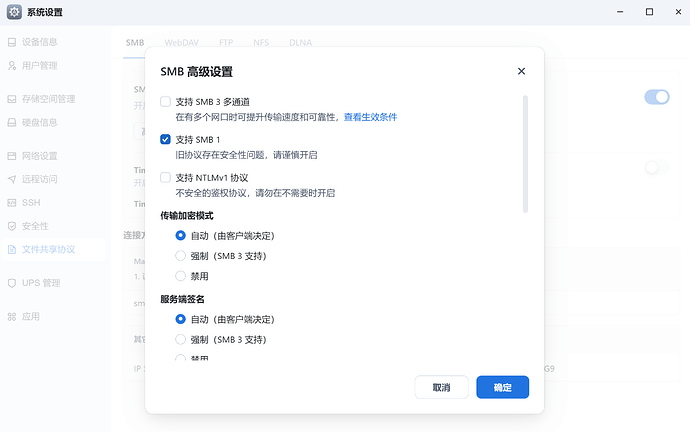The image size is (690, 432).
Task: Open the 查看生效条件 link
Action: (370, 117)
